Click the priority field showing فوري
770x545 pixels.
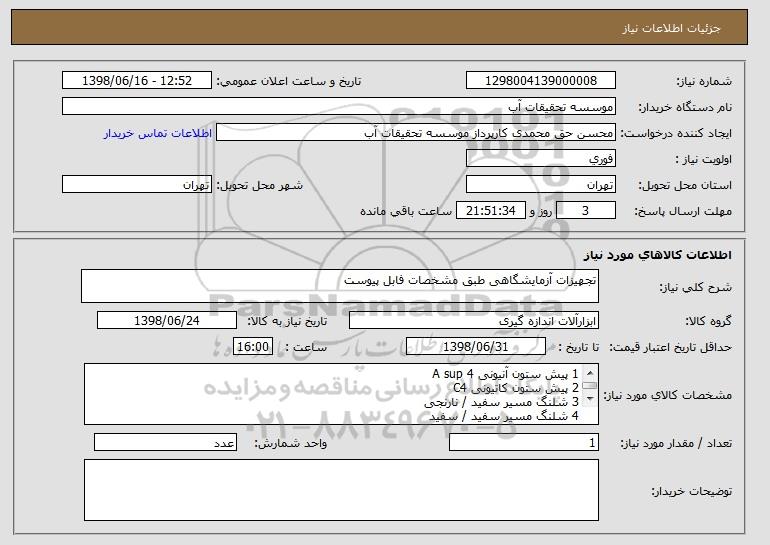click(x=541, y=159)
